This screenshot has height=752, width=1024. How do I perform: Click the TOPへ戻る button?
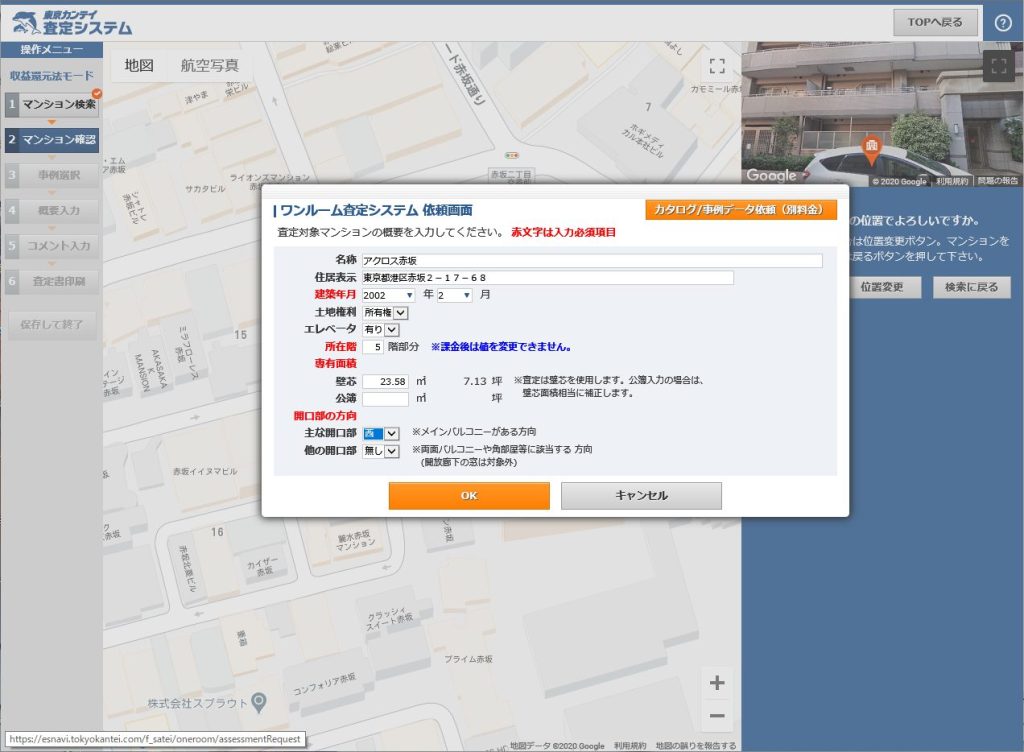click(935, 22)
